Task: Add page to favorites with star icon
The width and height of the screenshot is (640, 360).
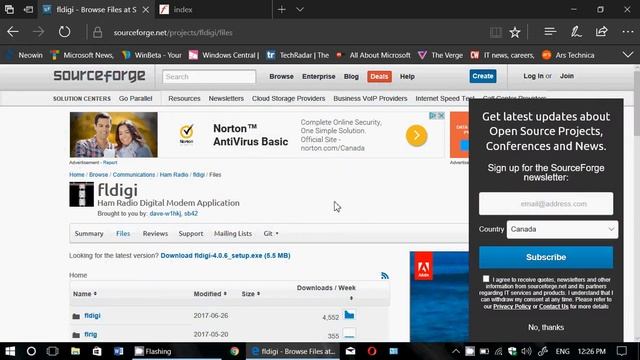Action: [515, 32]
